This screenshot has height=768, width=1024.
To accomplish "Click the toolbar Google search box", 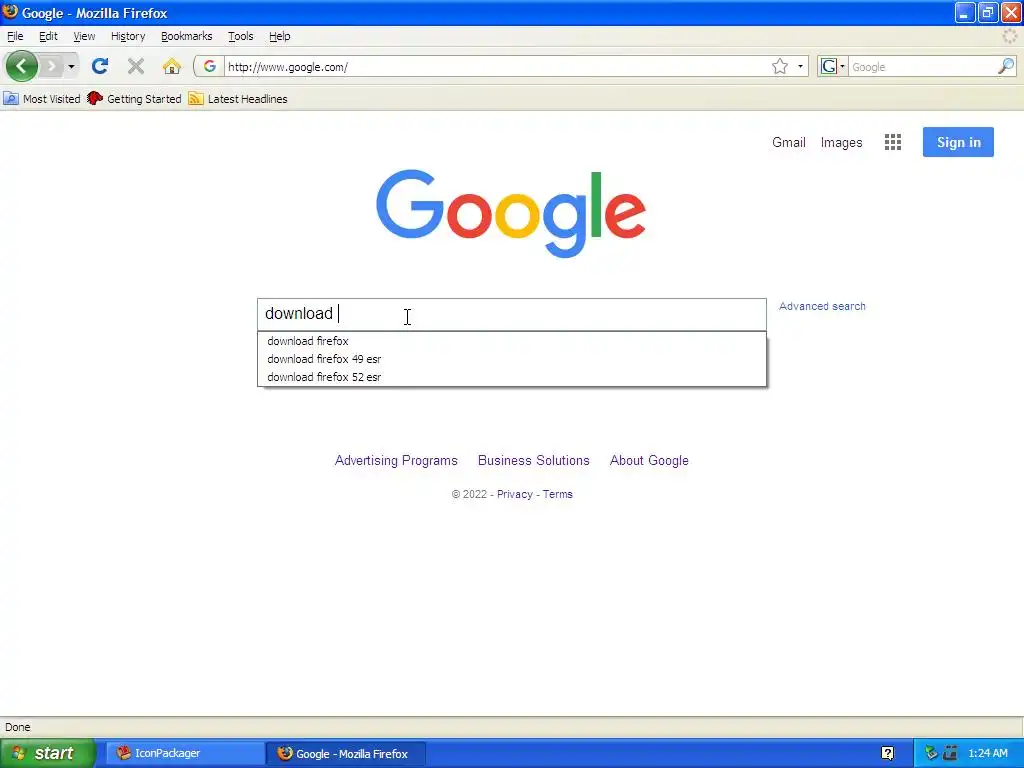I will click(922, 67).
